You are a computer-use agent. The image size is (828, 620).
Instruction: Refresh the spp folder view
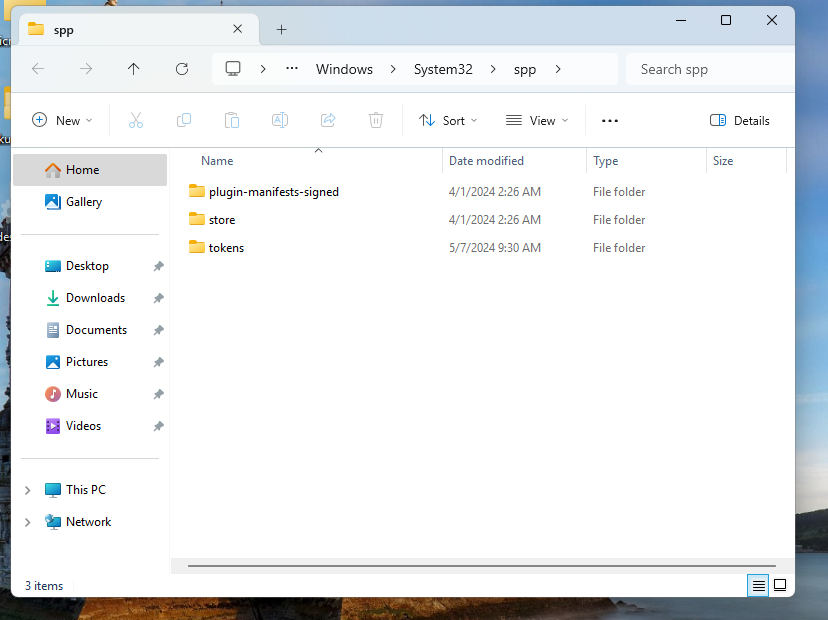tap(182, 69)
